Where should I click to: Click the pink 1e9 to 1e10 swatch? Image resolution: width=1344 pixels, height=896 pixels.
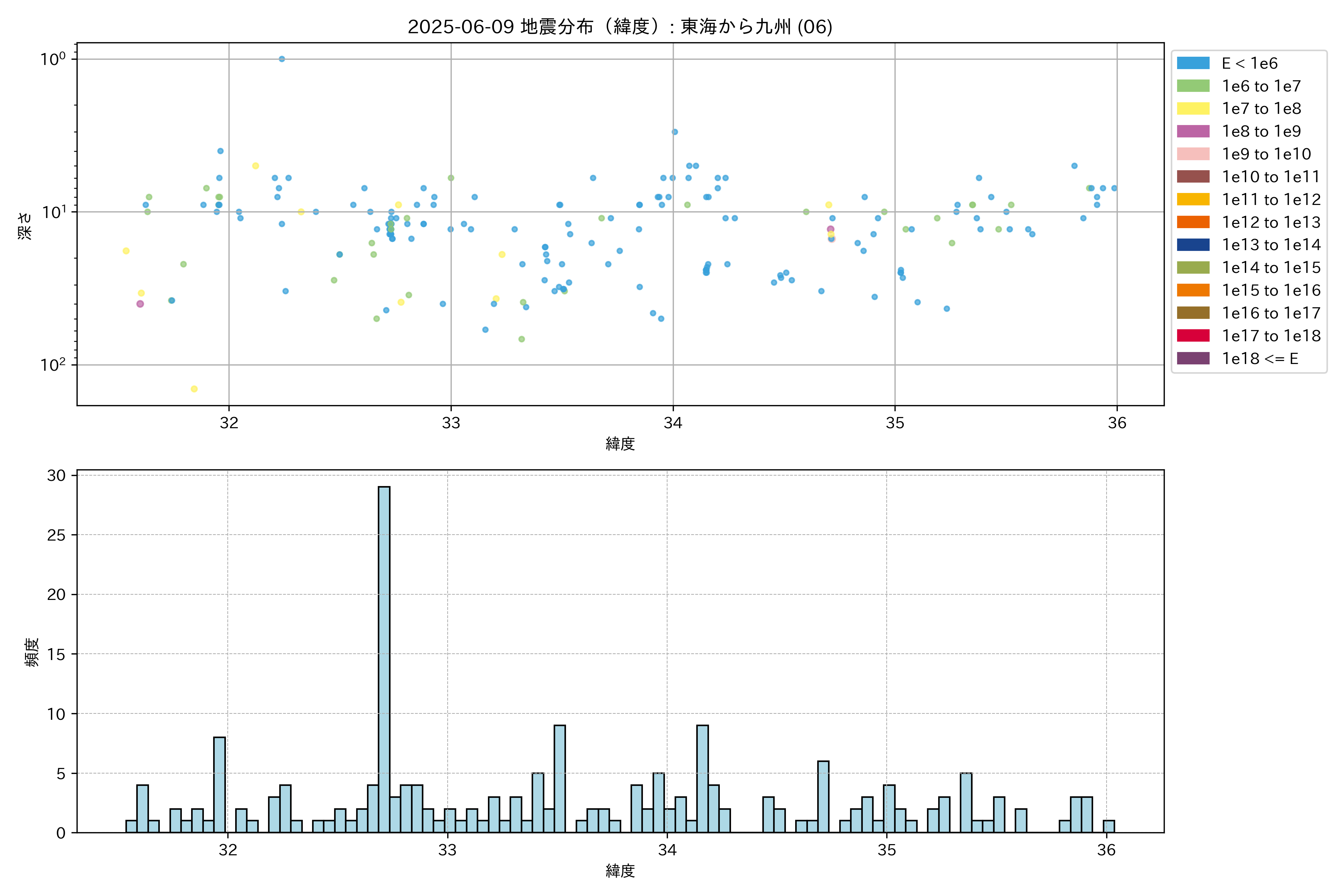[x=1192, y=154]
